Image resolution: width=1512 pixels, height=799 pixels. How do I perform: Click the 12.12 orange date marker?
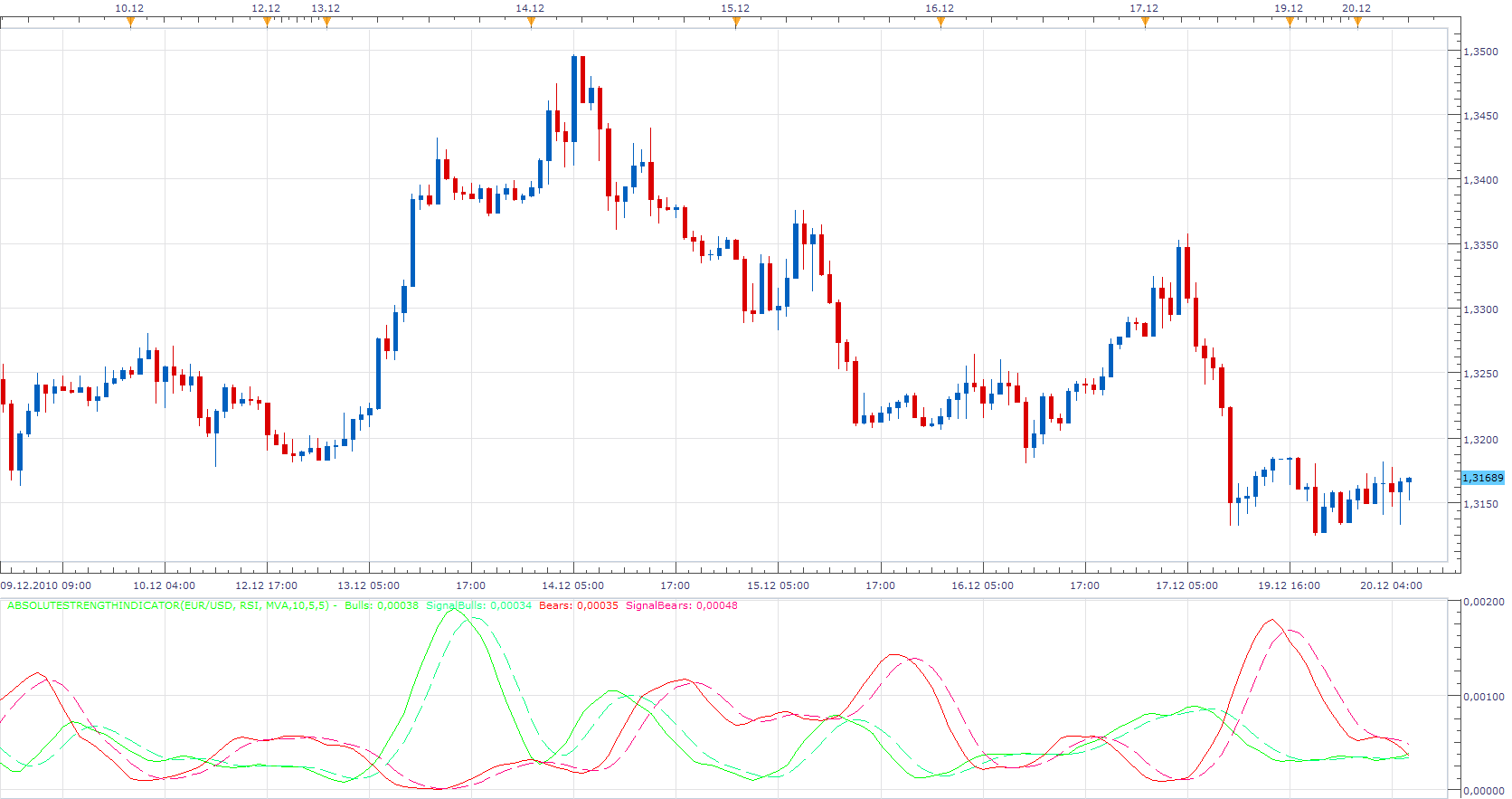267,23
